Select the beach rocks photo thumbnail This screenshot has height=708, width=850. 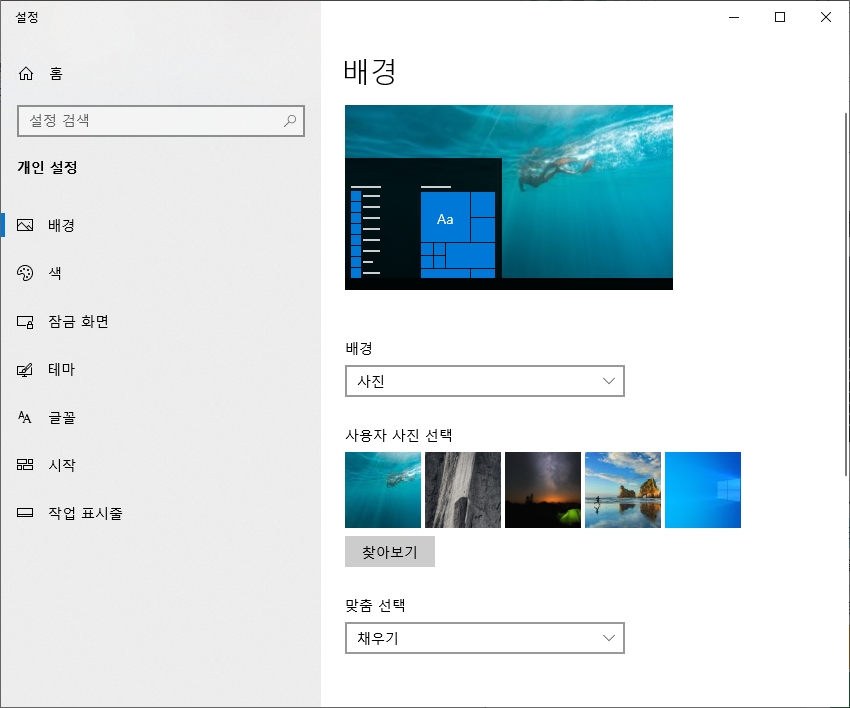point(622,489)
